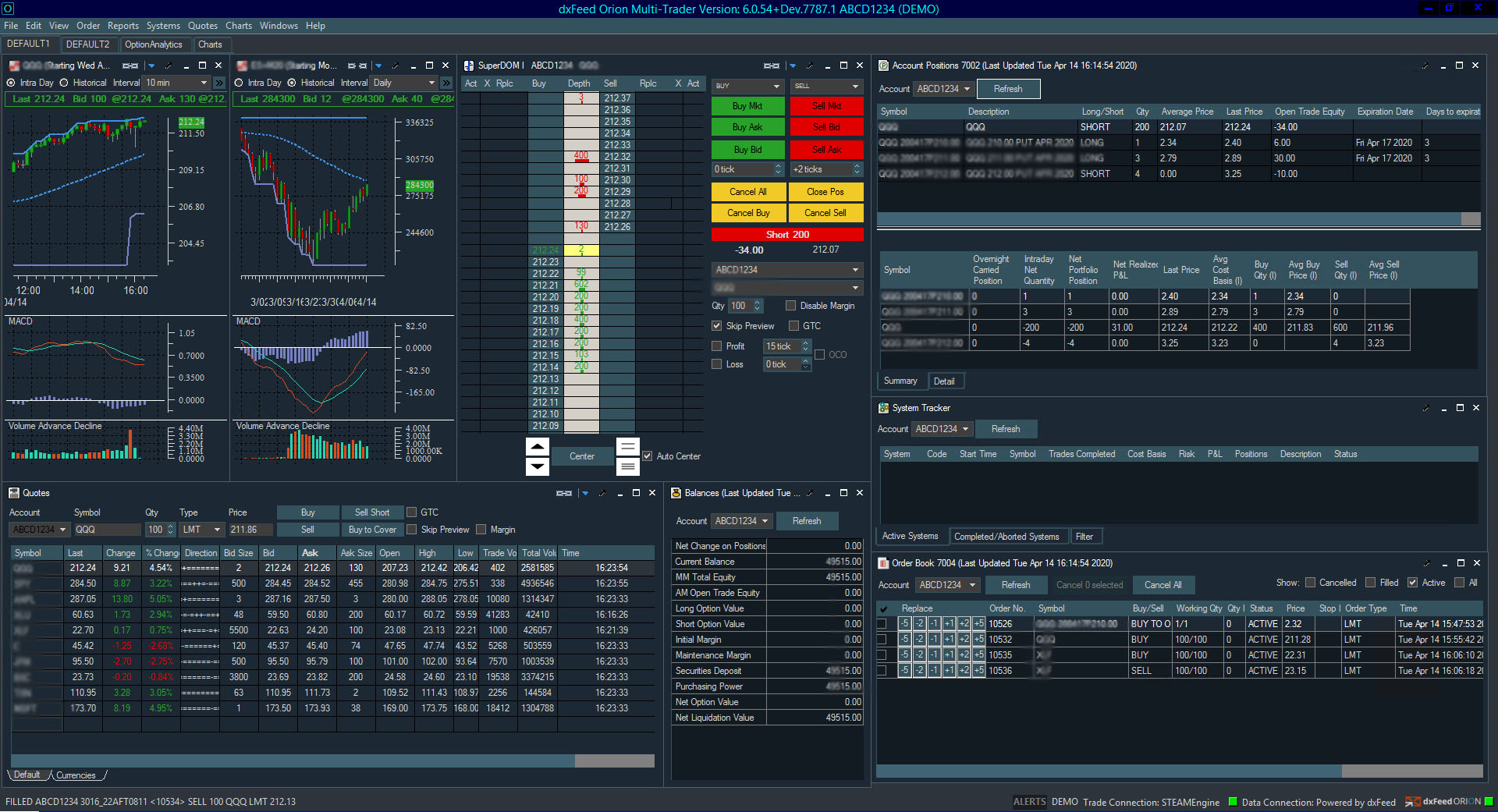Enable the GTC checkbox in the Quotes panel
Viewport: 1498px width, 812px height.
click(411, 512)
